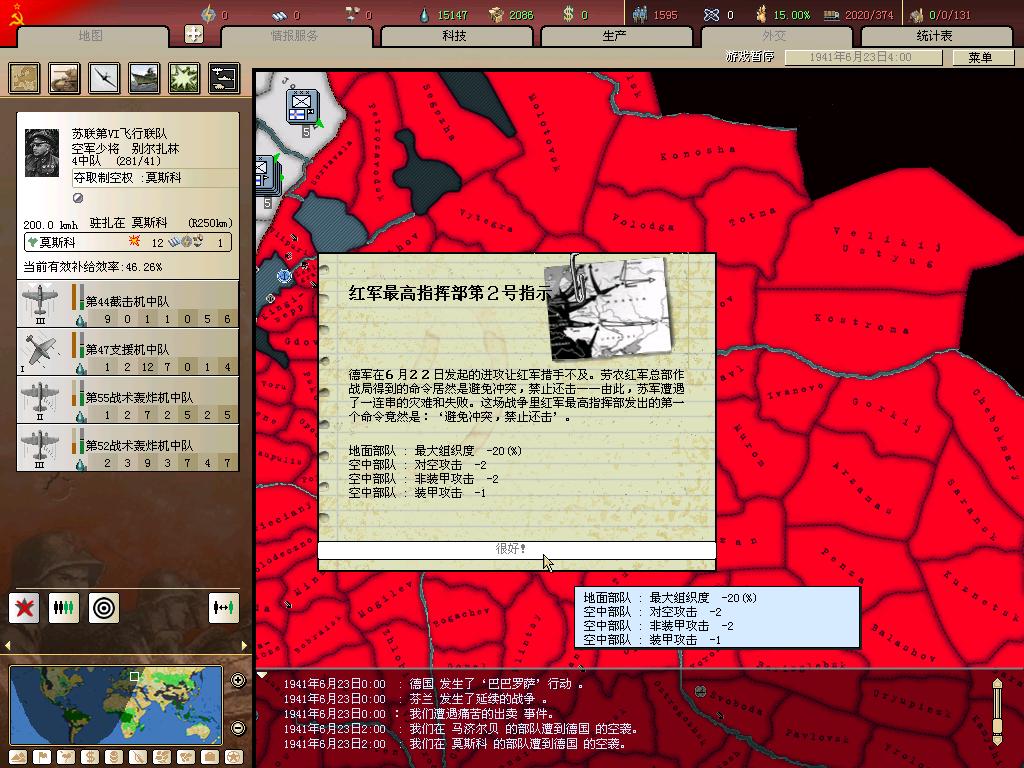Open the naval forces ship list
This screenshot has width=1024, height=768.
[144, 78]
